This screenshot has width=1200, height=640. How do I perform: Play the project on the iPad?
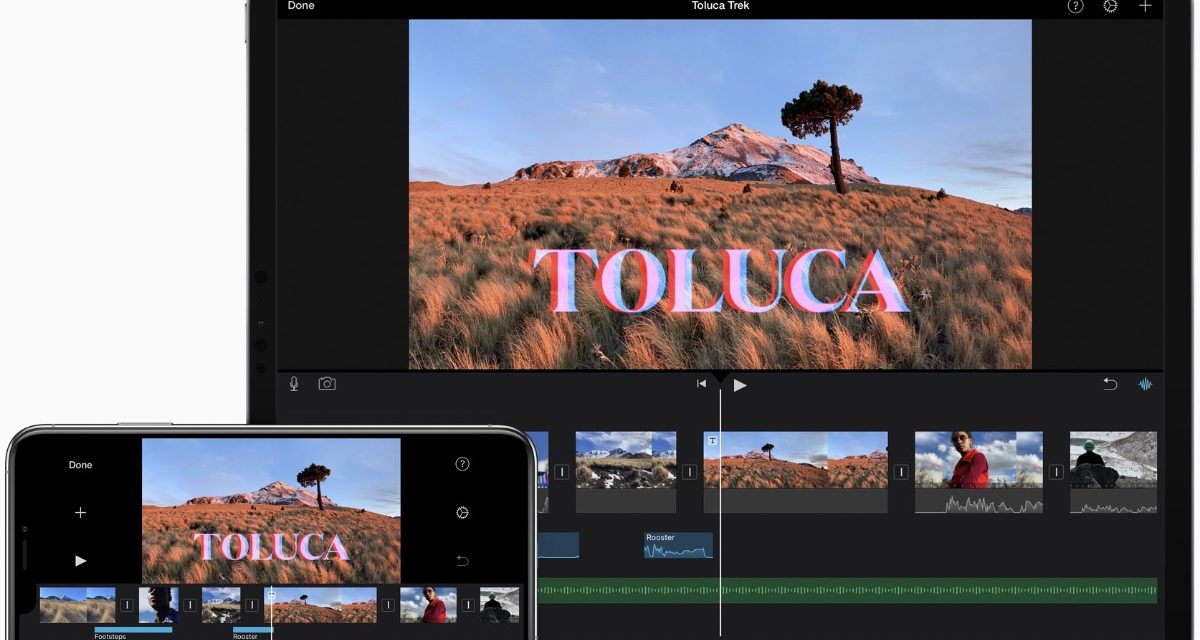(740, 385)
